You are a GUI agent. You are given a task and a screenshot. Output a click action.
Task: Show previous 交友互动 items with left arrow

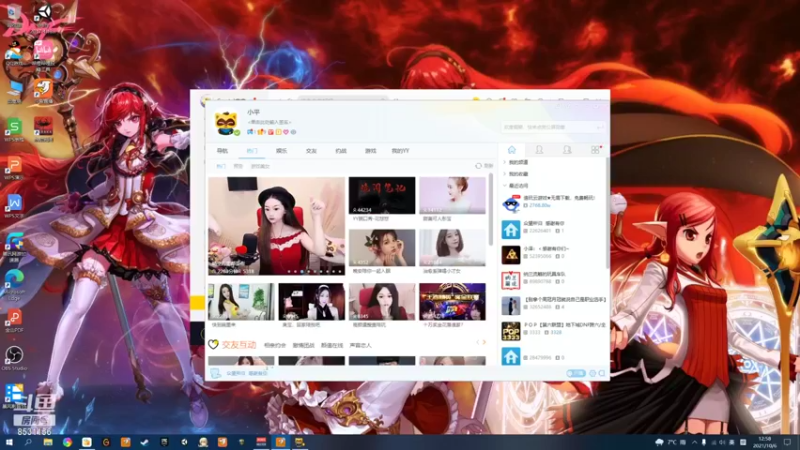[x=478, y=342]
